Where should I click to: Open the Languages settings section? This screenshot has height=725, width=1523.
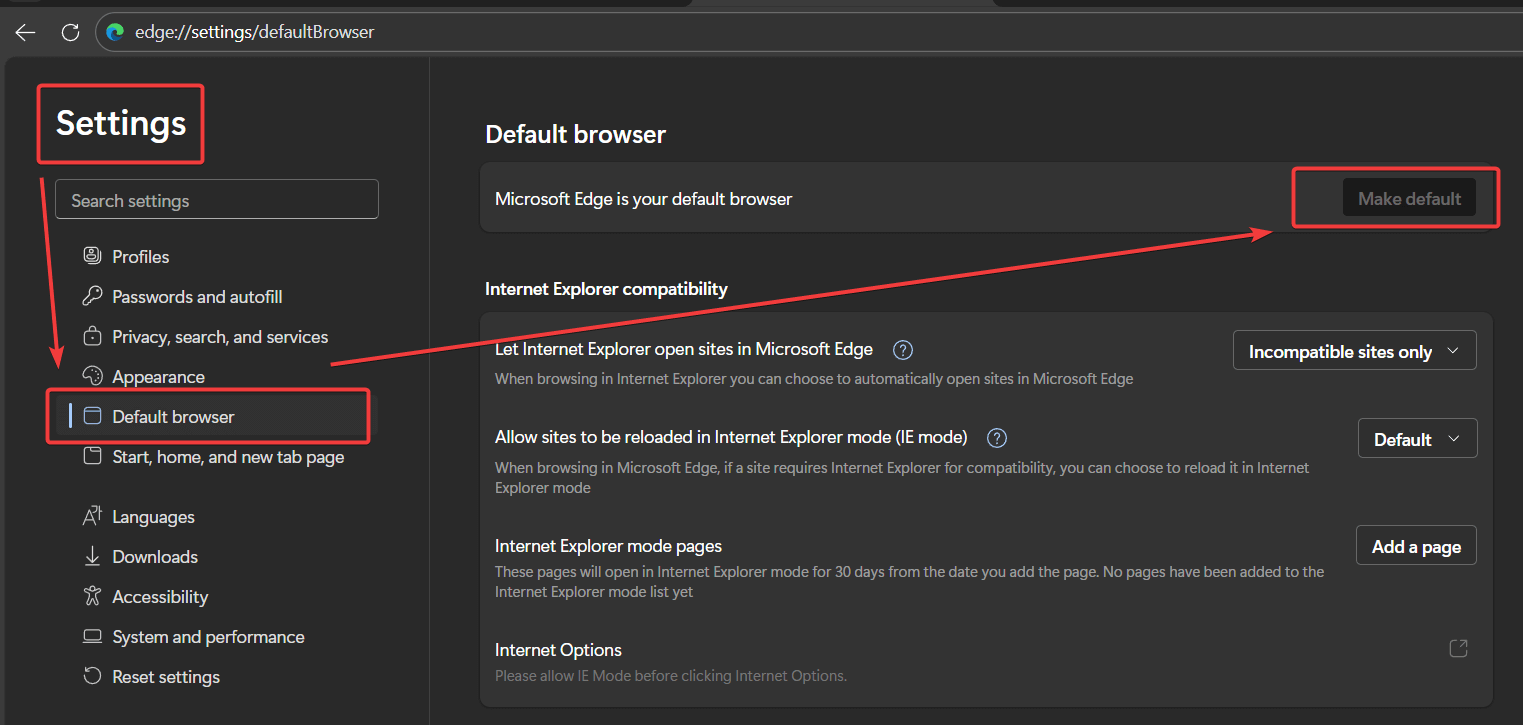[x=153, y=517]
